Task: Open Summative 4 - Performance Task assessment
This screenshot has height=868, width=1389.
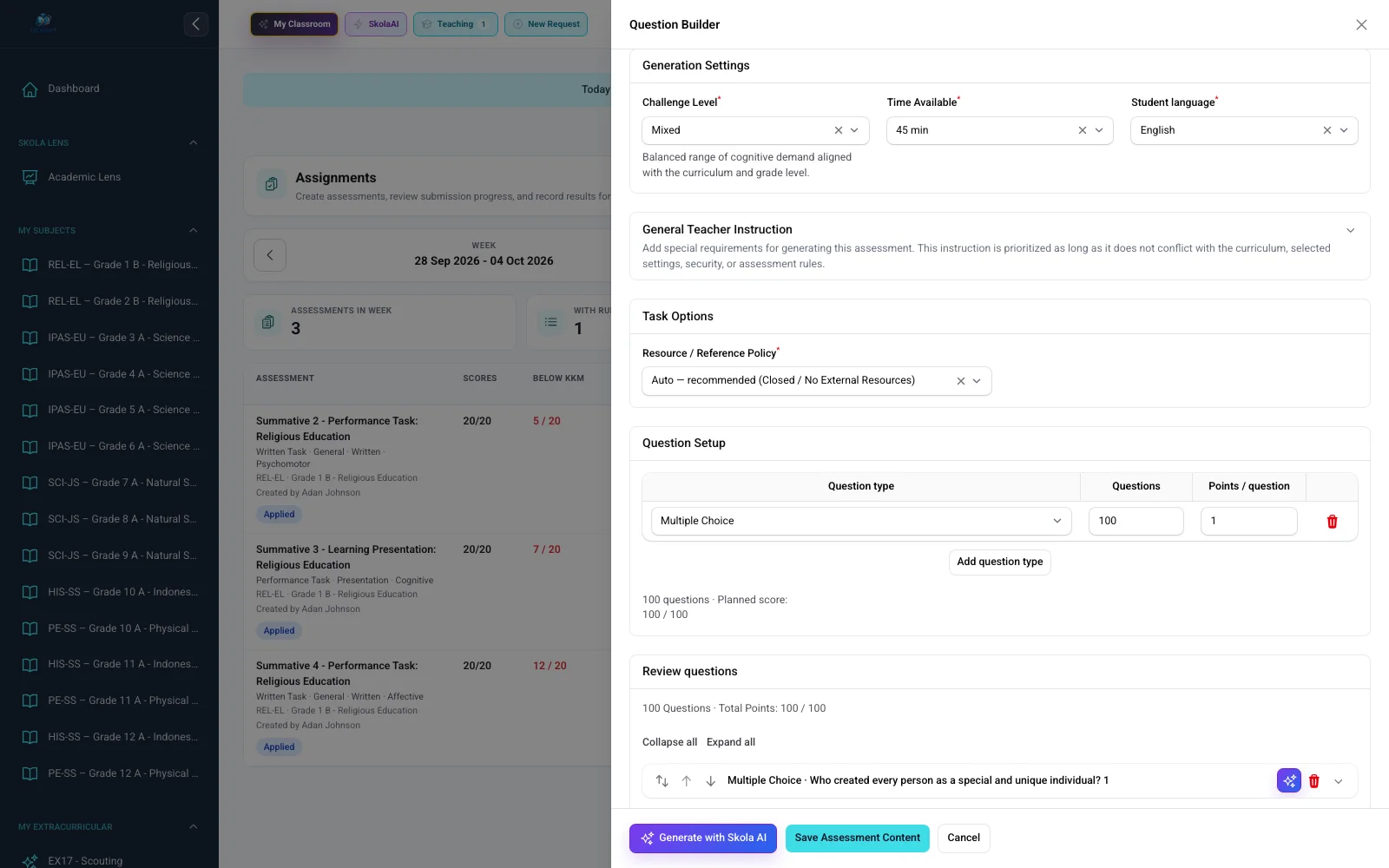Action: tap(337, 674)
